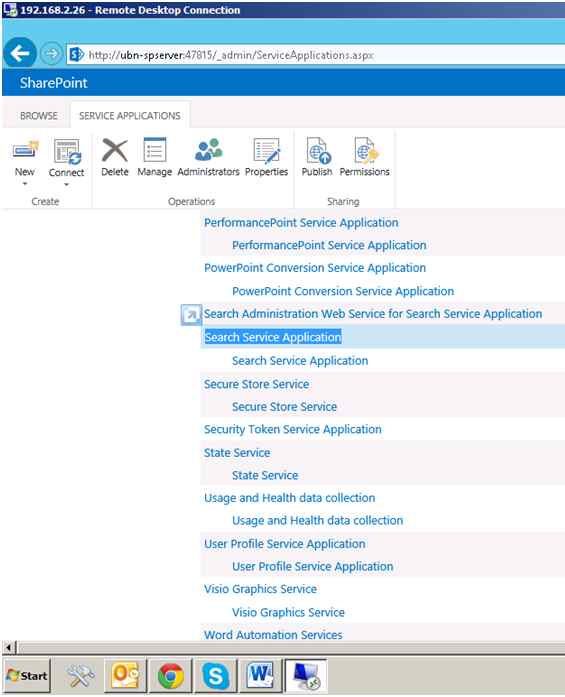Open Word from the taskbar
565x697 pixels.
260,676
